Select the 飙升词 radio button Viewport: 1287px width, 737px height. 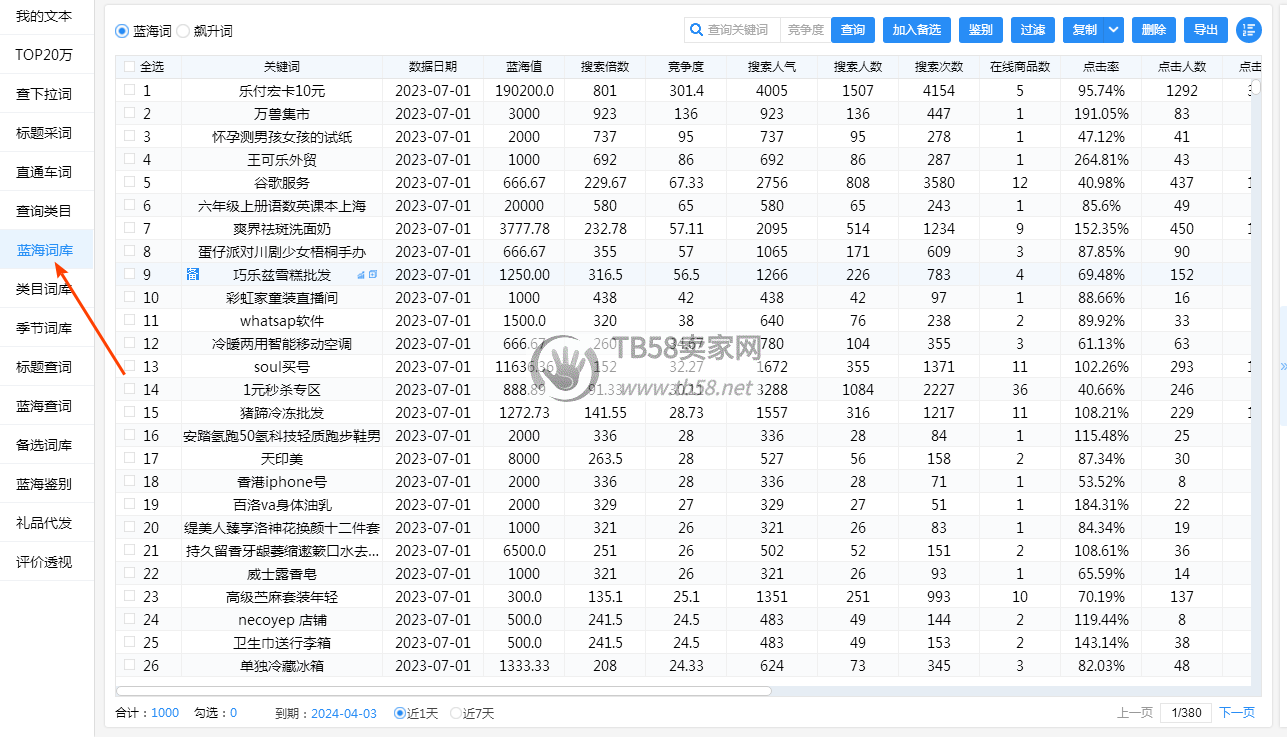point(183,31)
